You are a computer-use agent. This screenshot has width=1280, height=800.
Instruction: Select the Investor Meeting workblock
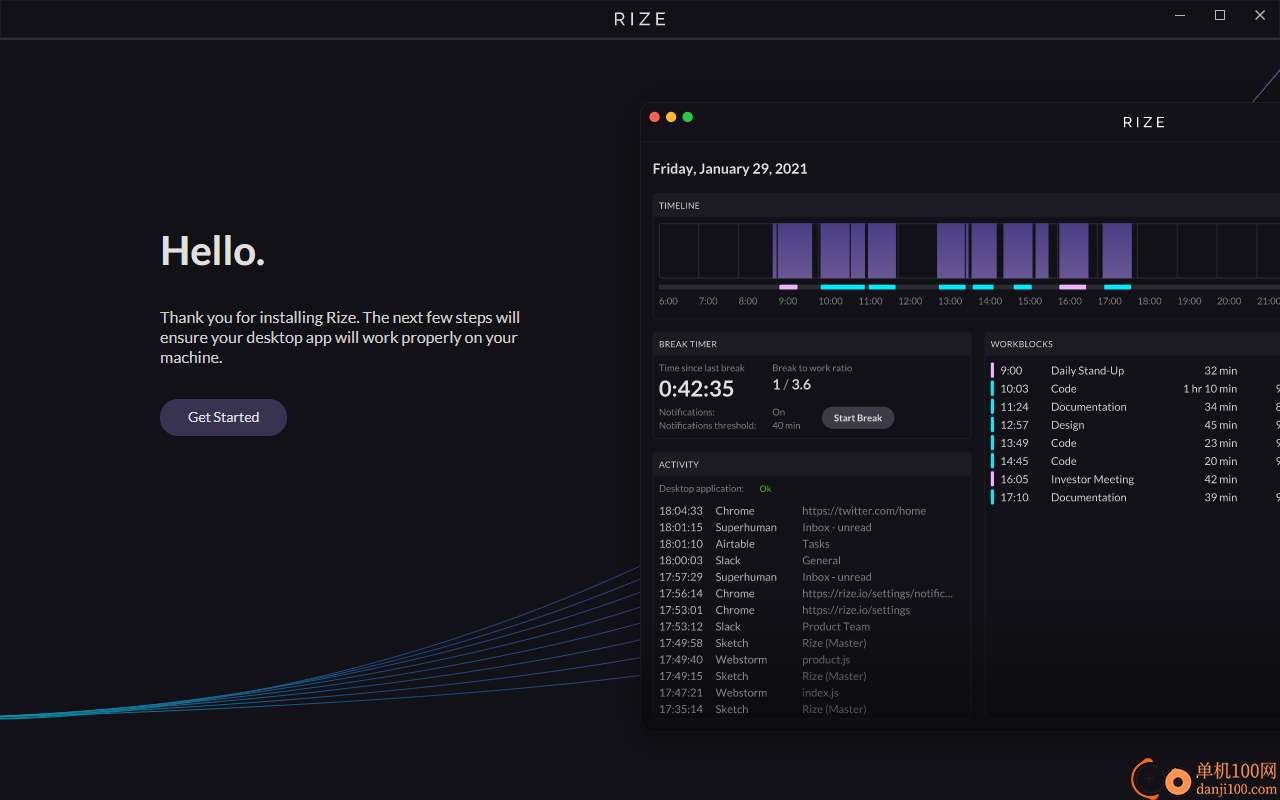point(1135,479)
